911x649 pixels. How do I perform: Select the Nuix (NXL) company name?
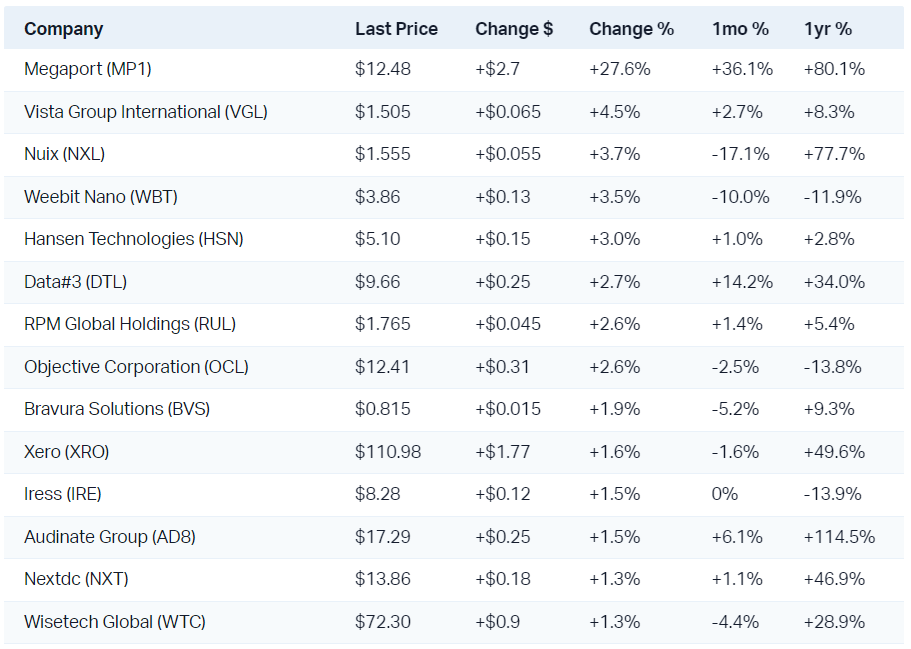pos(65,154)
